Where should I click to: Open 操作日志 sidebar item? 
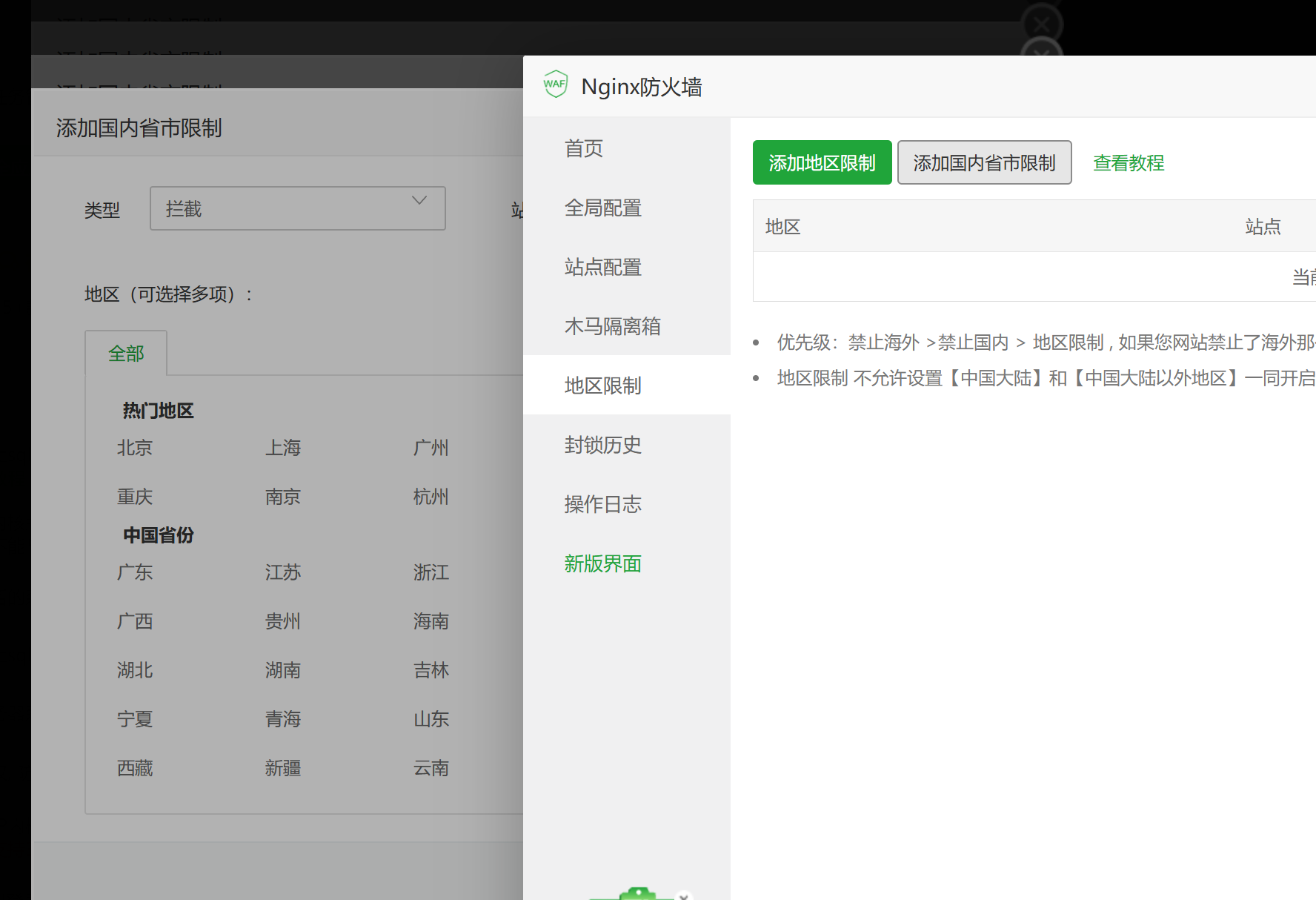[626, 503]
